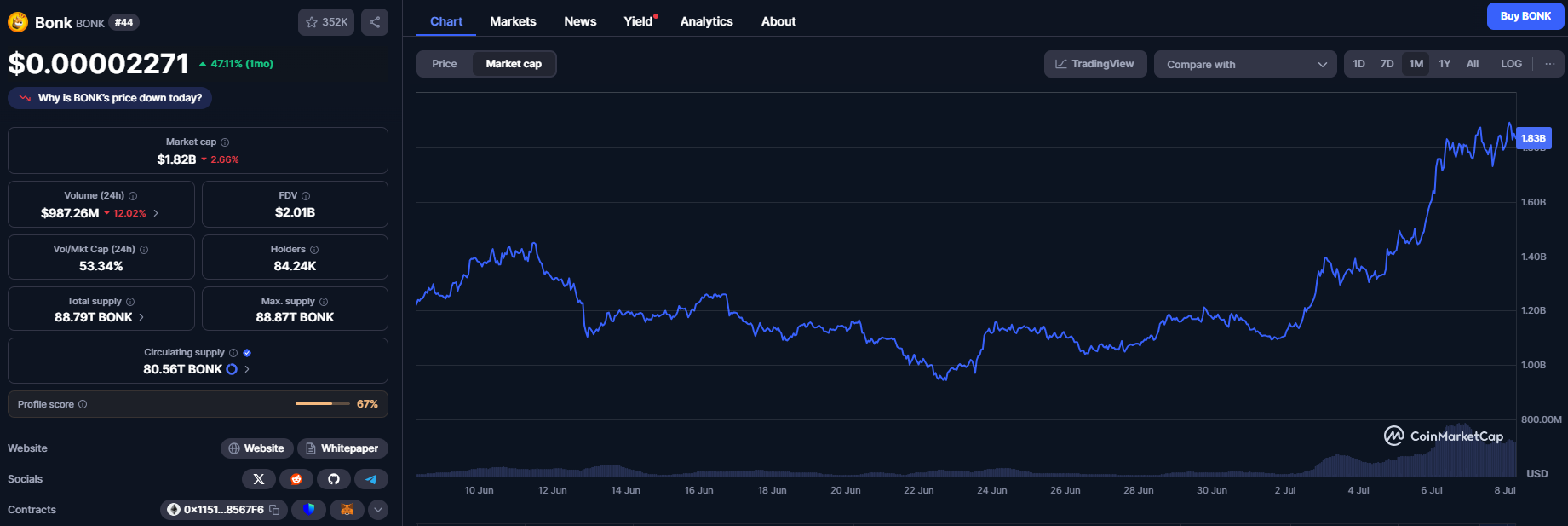Click the share icon next to watchlist
The width and height of the screenshot is (1568, 526).
click(375, 22)
